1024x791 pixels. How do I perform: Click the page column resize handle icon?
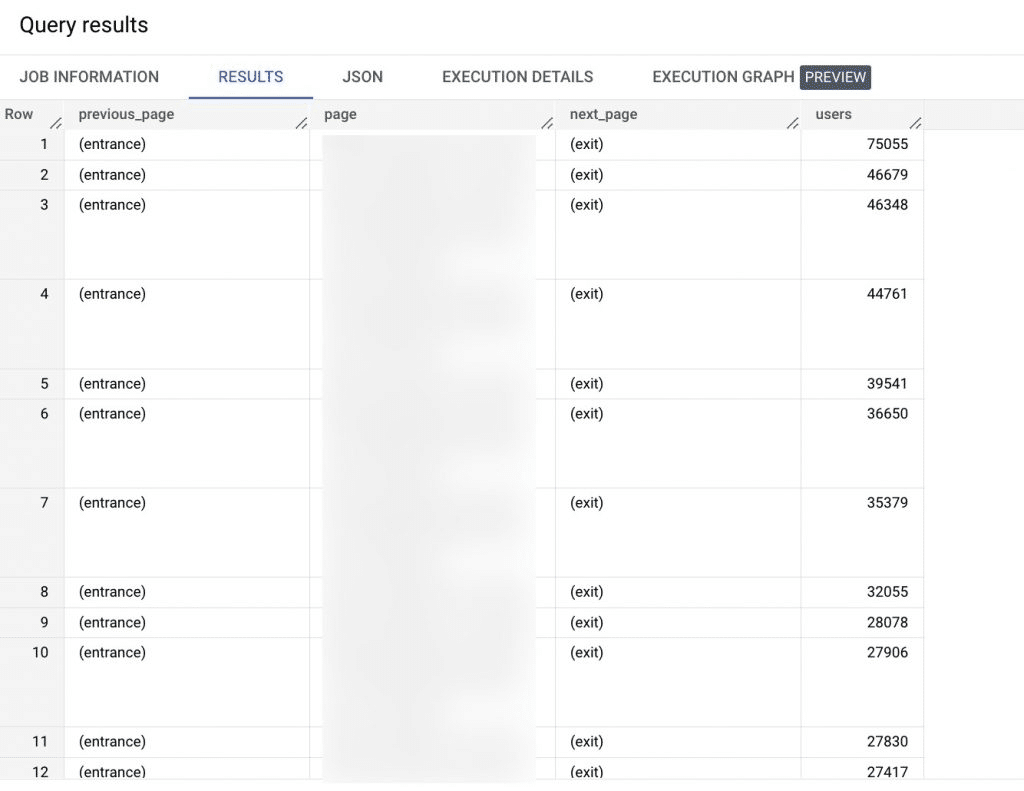pos(547,123)
